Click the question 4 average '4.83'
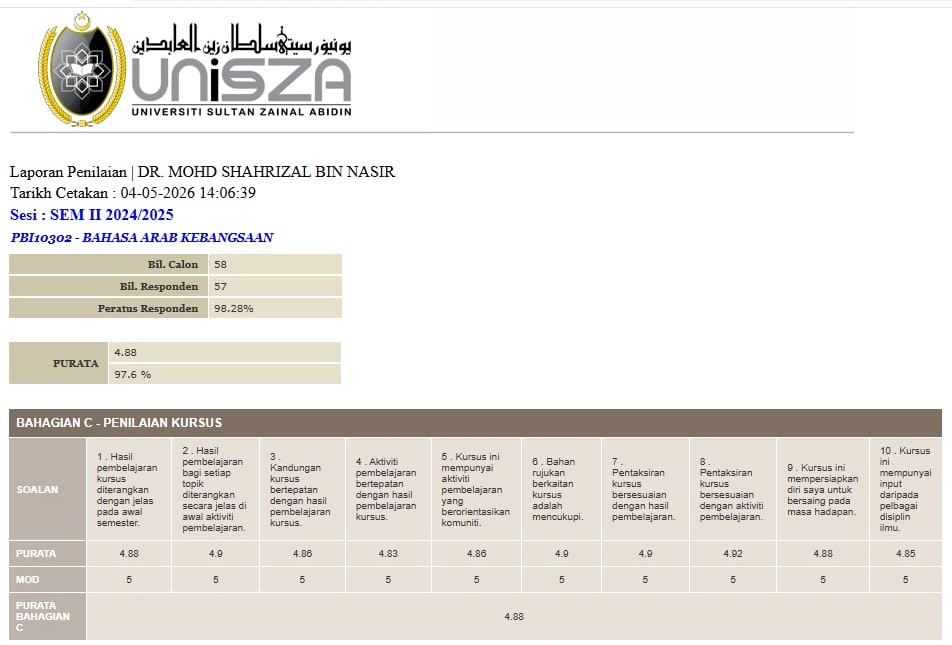The image size is (952, 645). 388,554
